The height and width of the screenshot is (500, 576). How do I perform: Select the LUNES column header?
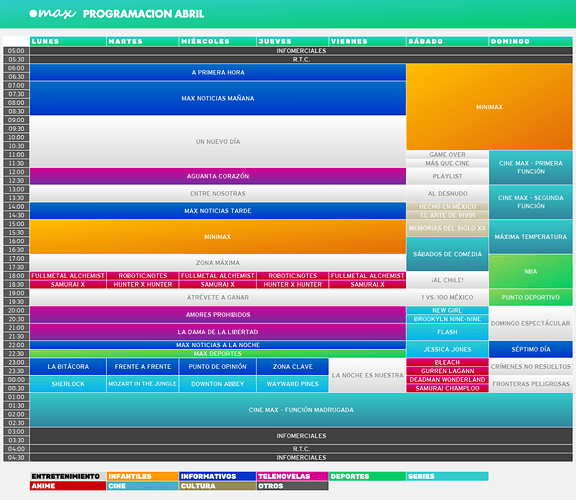click(x=68, y=41)
